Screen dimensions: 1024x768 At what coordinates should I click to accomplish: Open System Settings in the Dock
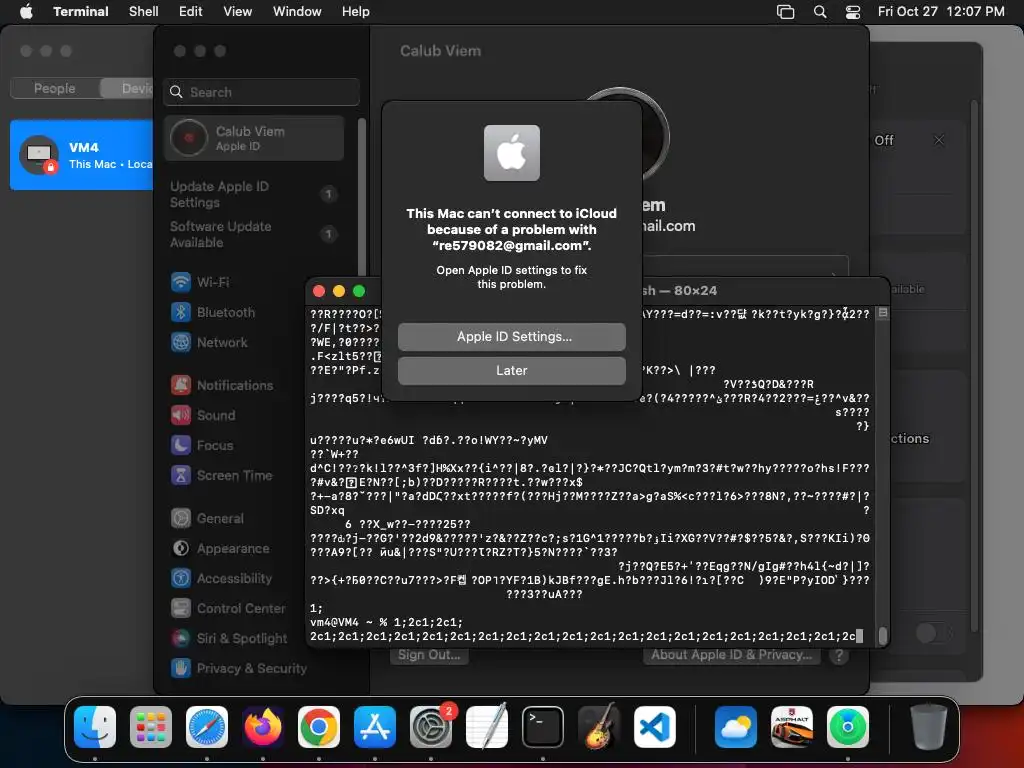click(431, 726)
